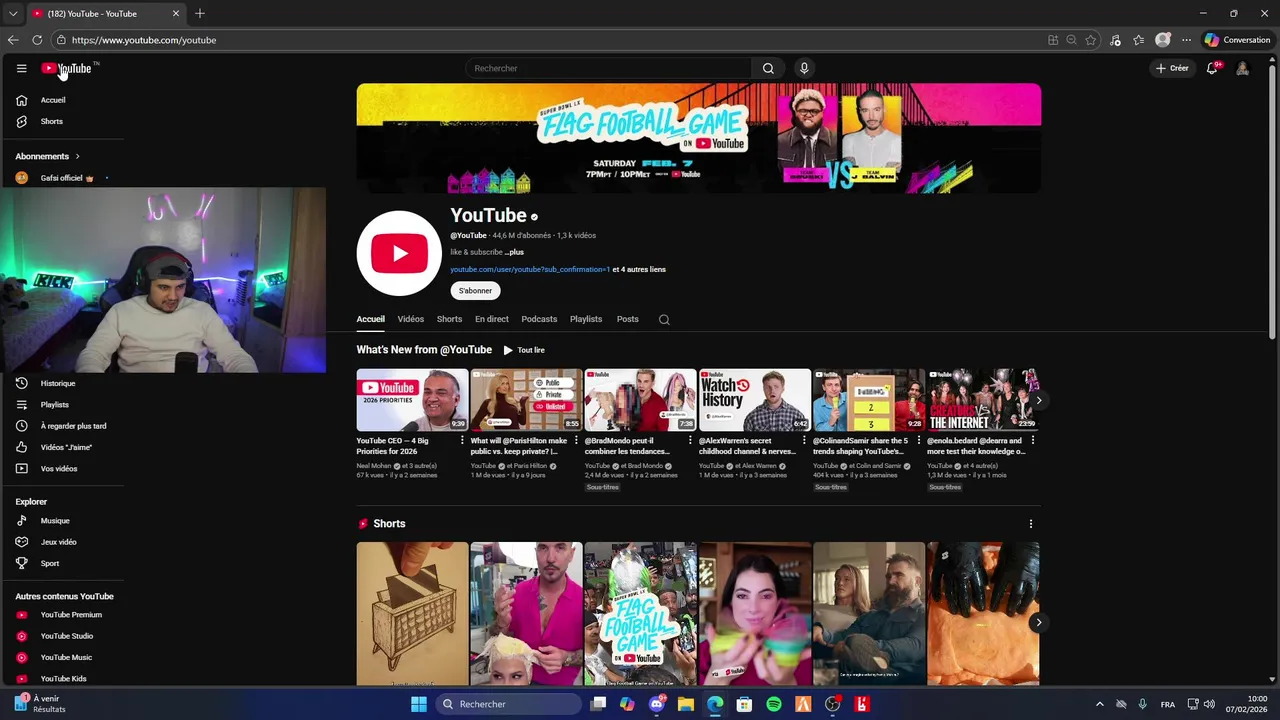This screenshot has height=720, width=1280.
Task: Open the browser zoom-out indicator
Action: point(1071,40)
